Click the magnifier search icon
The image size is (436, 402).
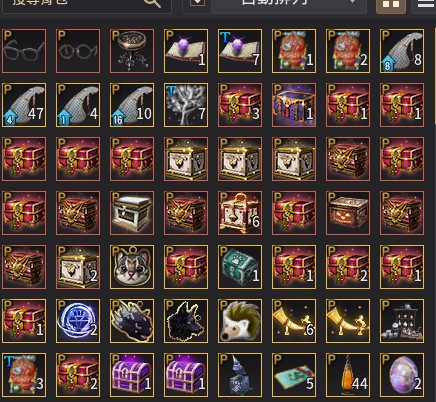coord(152,3)
